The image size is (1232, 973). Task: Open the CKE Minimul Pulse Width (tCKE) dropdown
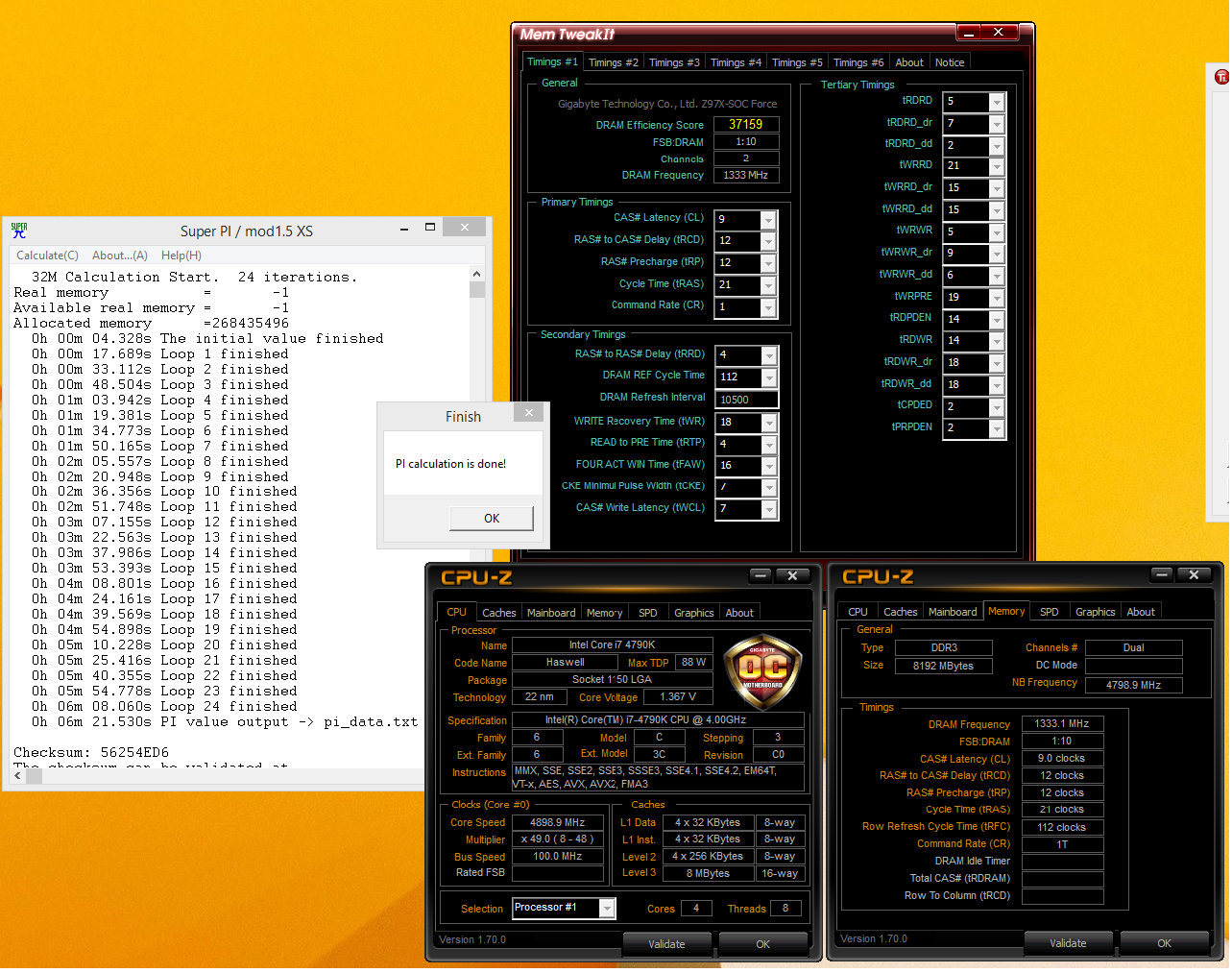769,488
